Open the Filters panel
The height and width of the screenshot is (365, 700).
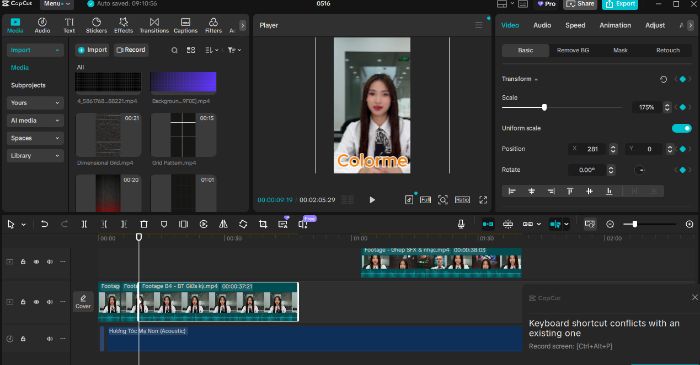tap(213, 25)
